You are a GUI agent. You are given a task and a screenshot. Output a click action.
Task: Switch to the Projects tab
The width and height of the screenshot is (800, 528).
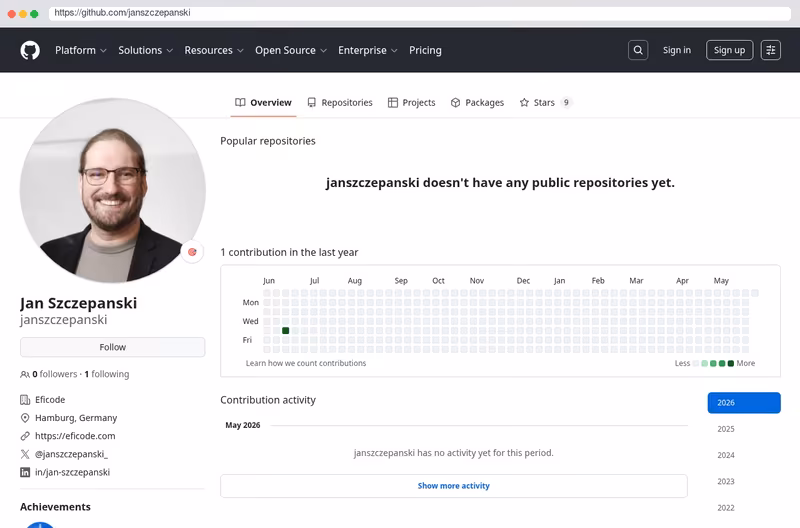coord(411,103)
